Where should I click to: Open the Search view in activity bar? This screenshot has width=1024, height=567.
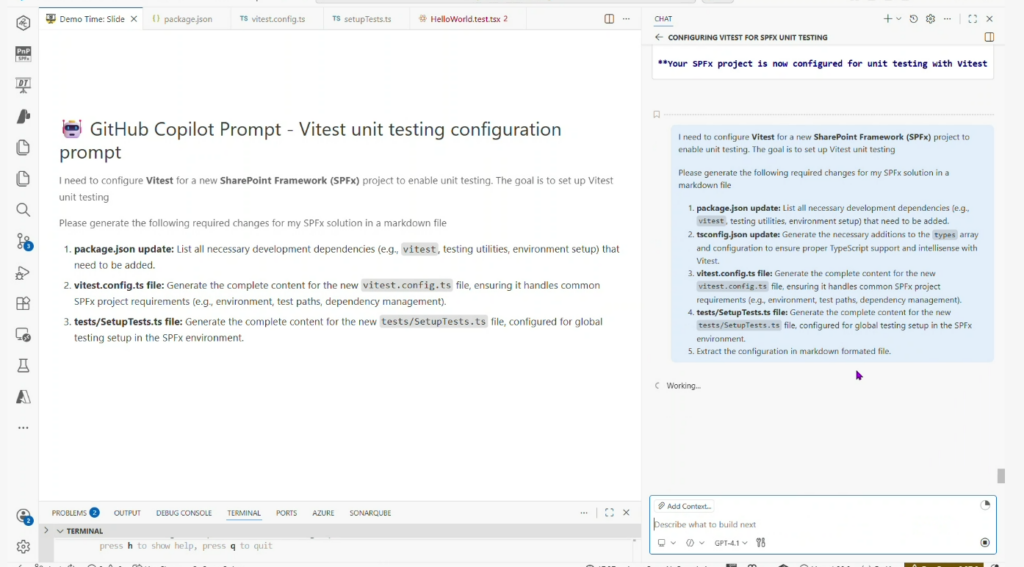[x=23, y=210]
